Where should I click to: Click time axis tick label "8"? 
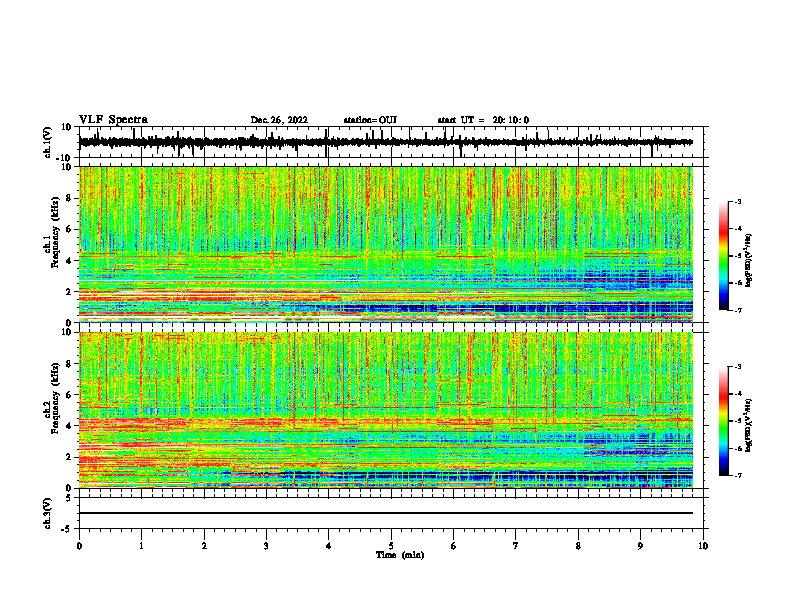(578, 546)
